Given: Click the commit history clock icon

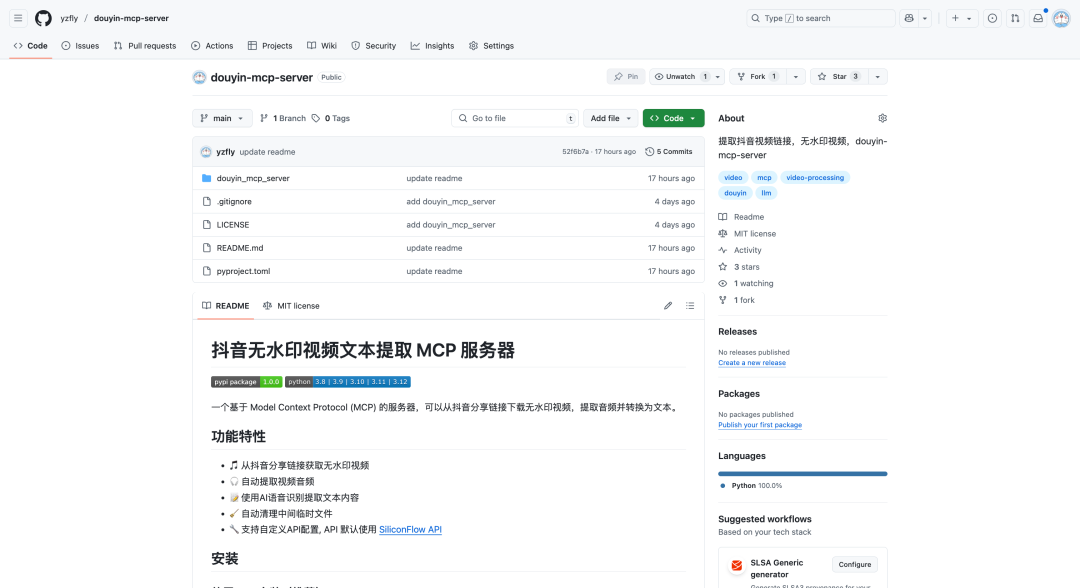Looking at the screenshot, I should pos(649,151).
